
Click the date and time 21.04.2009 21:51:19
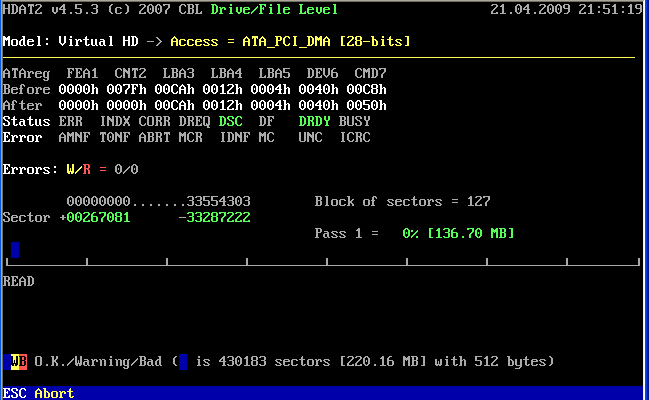tap(566, 10)
